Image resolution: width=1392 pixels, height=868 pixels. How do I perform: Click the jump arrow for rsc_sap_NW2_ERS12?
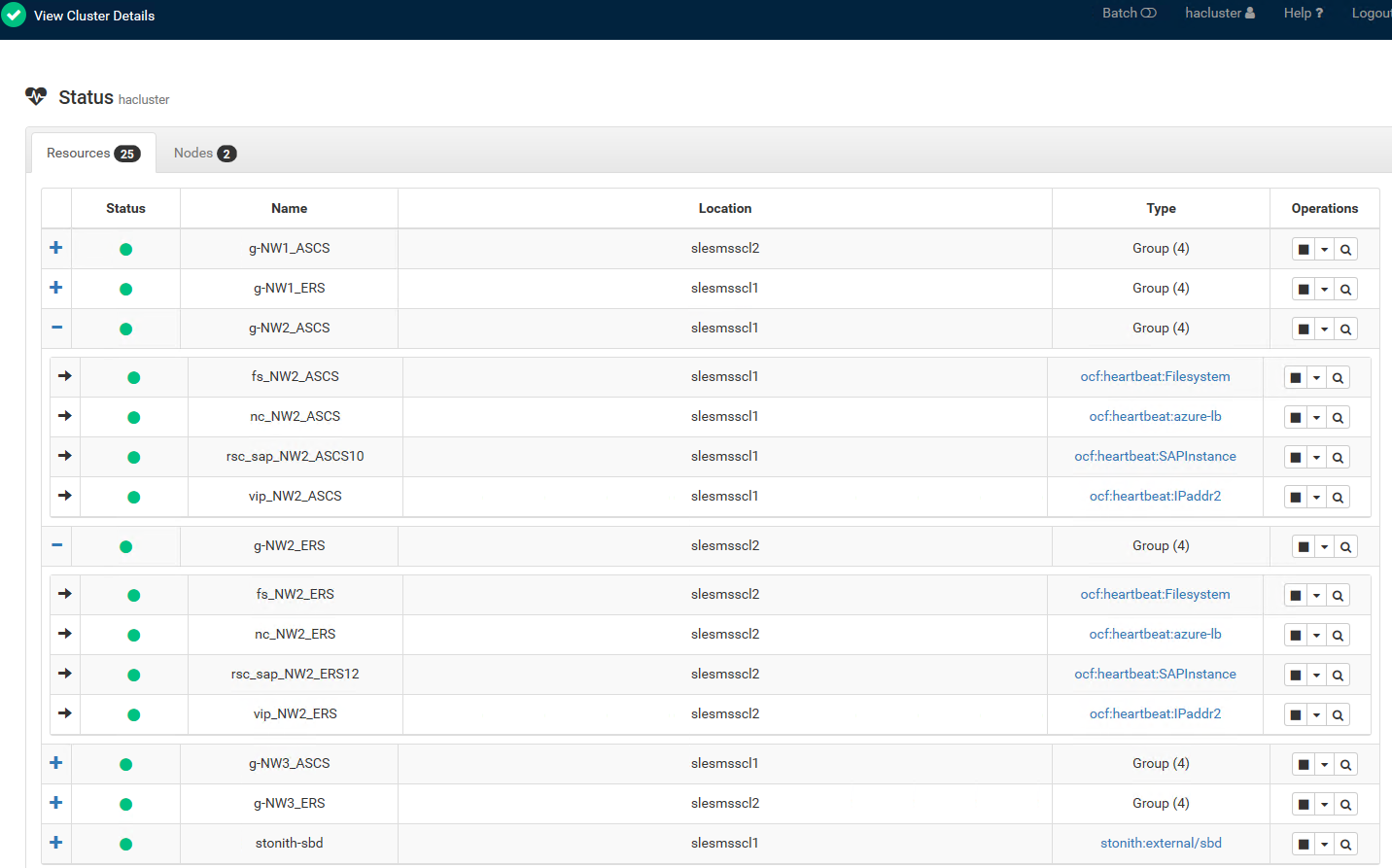tap(65, 674)
